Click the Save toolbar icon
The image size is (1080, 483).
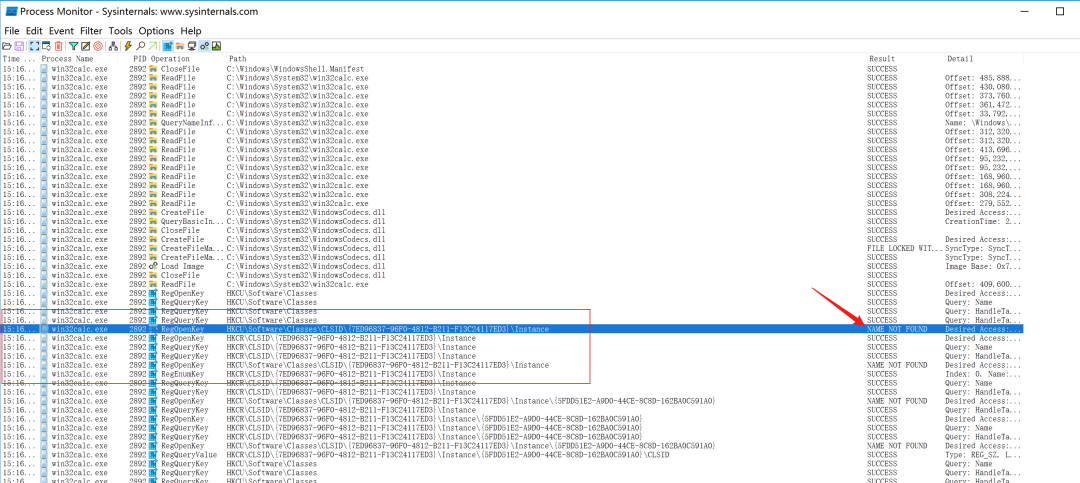click(19, 46)
